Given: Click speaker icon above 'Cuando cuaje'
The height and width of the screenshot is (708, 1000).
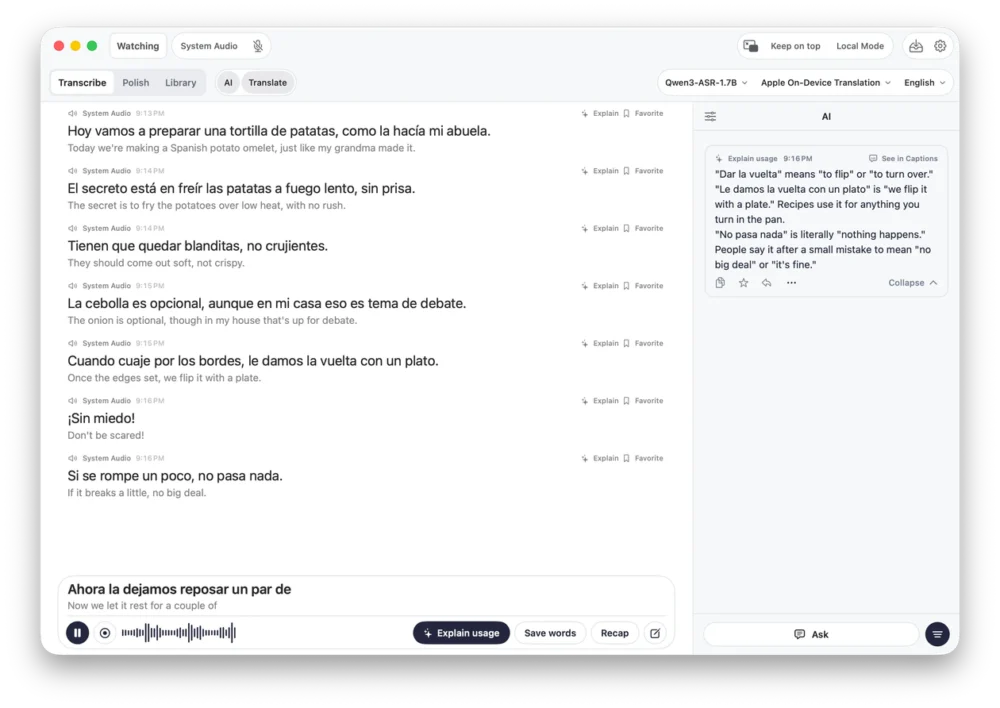Looking at the screenshot, I should (x=73, y=343).
